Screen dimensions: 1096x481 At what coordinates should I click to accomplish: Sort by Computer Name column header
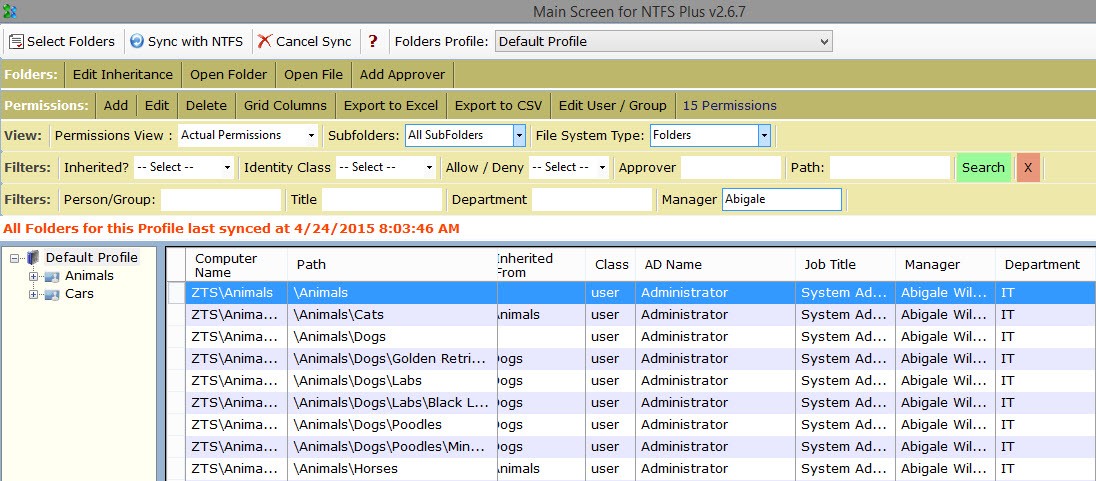[x=236, y=265]
